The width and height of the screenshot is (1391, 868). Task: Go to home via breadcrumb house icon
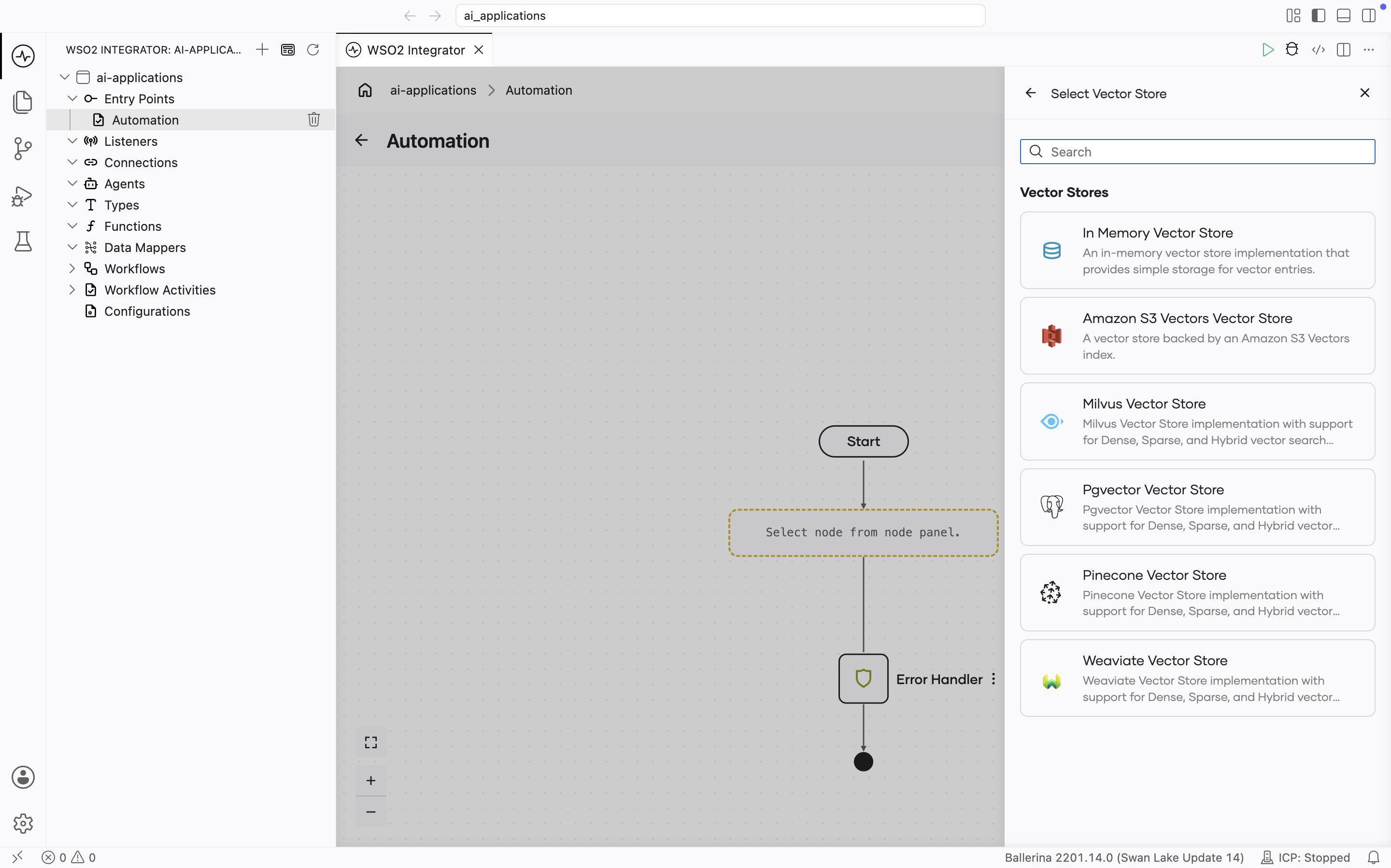click(365, 90)
